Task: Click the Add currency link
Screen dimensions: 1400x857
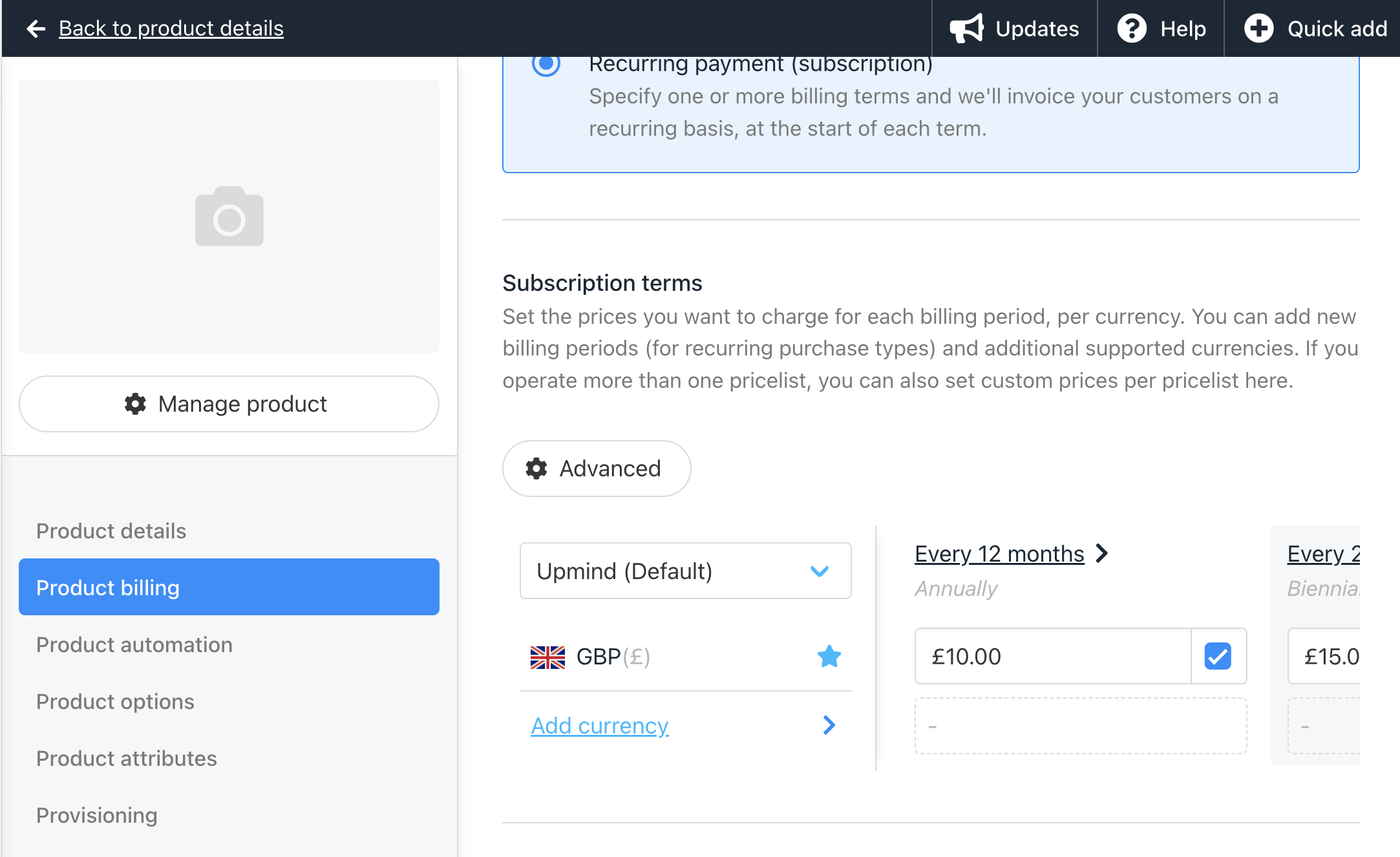Action: (x=600, y=724)
